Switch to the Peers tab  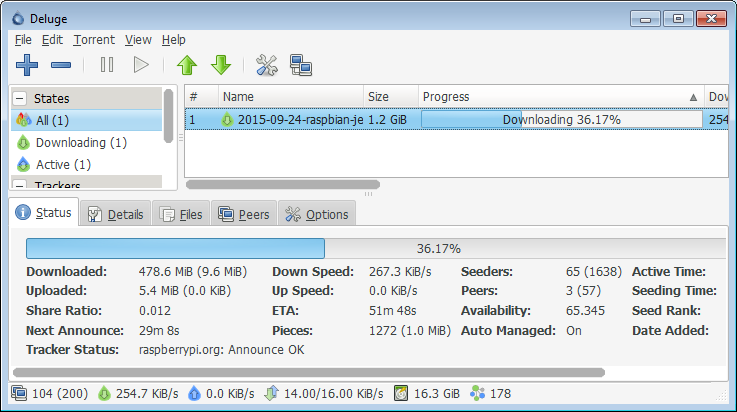coord(240,214)
